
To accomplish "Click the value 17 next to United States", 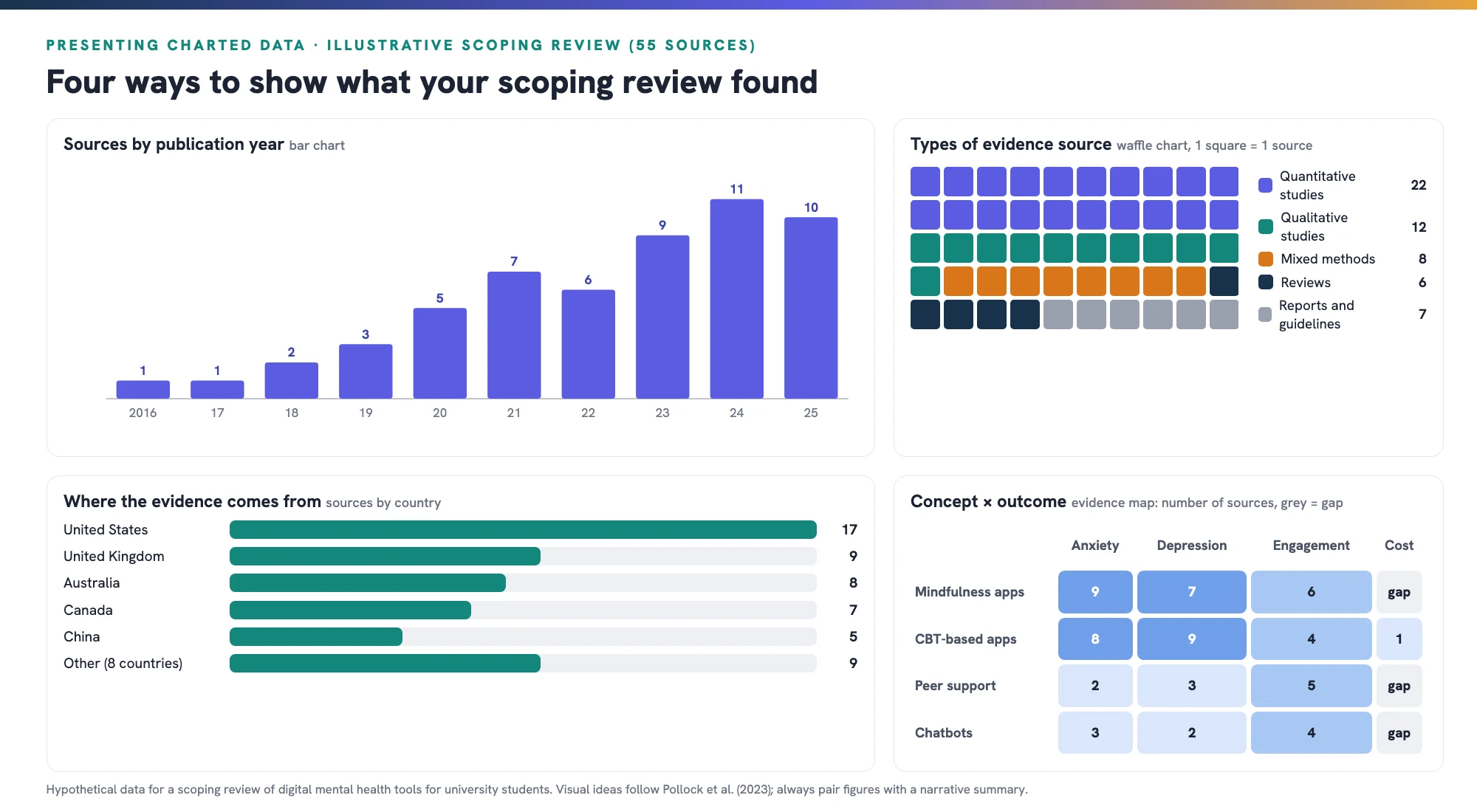I will [x=849, y=530].
